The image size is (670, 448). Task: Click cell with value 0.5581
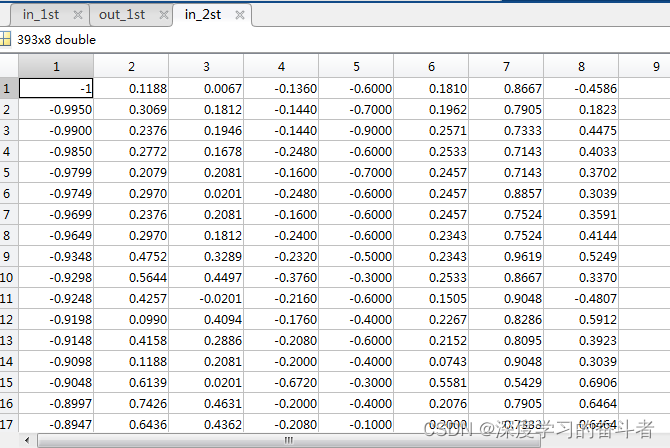[431, 383]
